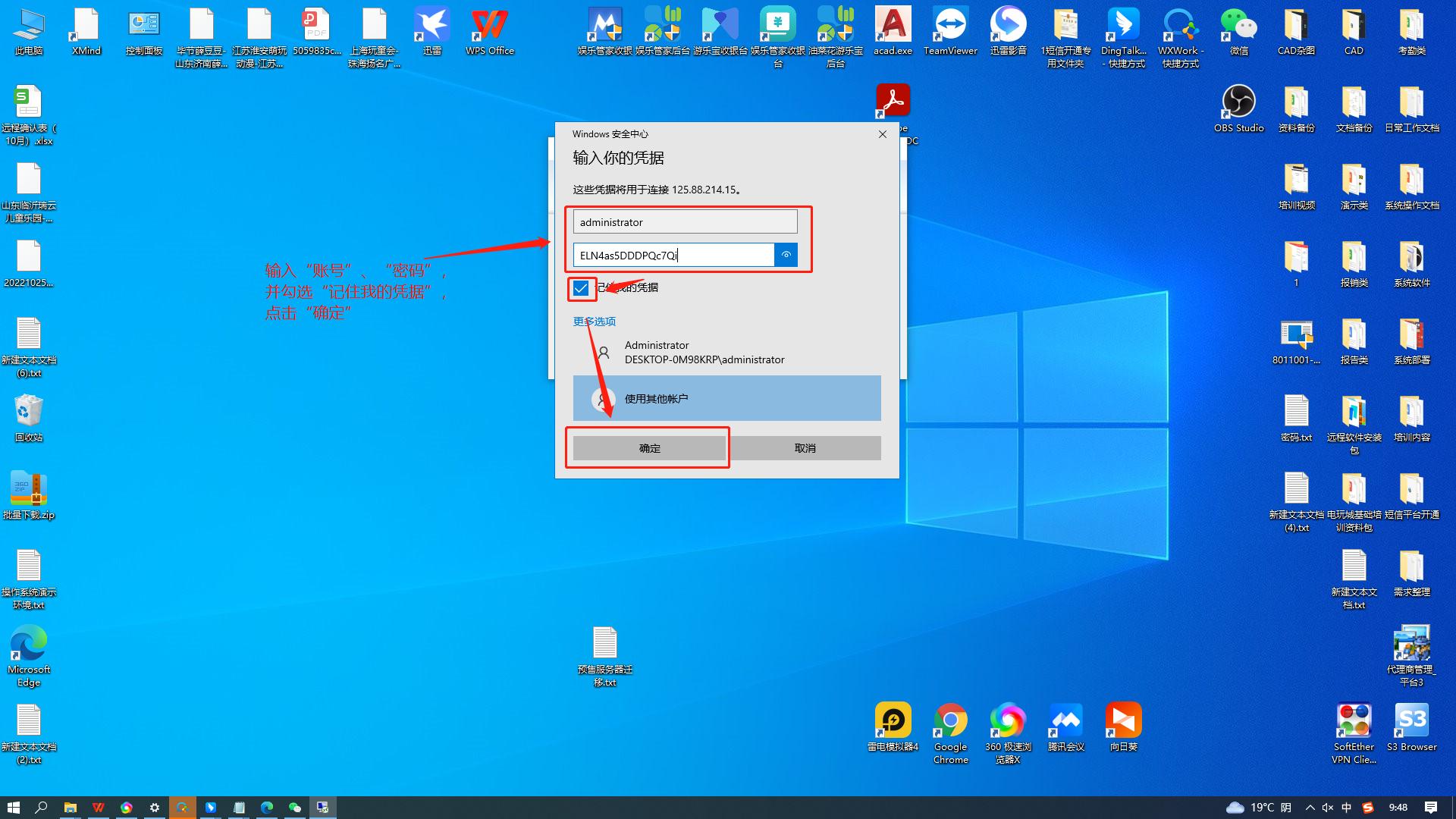Image resolution: width=1456 pixels, height=819 pixels.
Task: Open taskbar settings gear icon
Action: coord(155,808)
